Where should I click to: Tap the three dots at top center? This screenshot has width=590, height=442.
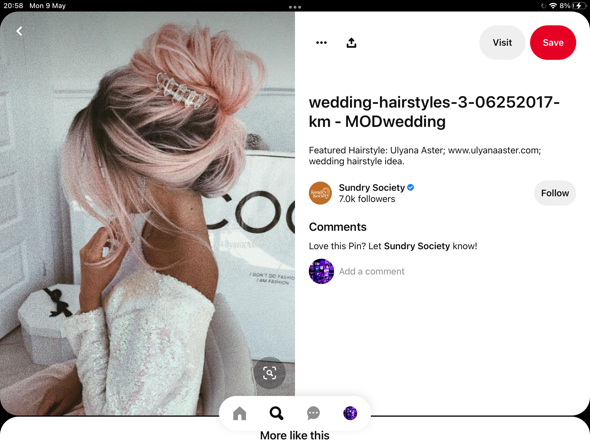tap(295, 7)
